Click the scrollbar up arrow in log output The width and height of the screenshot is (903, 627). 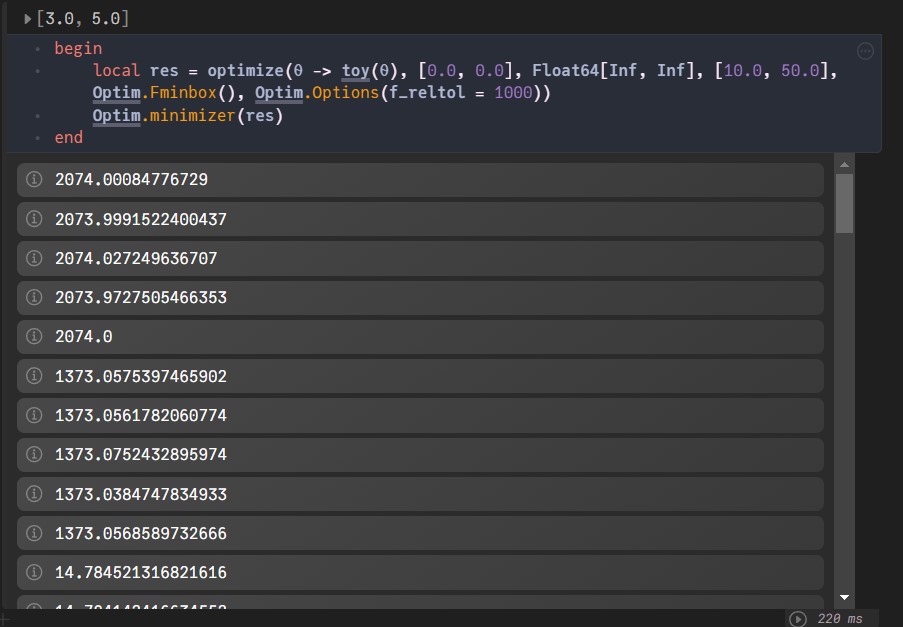(x=844, y=165)
